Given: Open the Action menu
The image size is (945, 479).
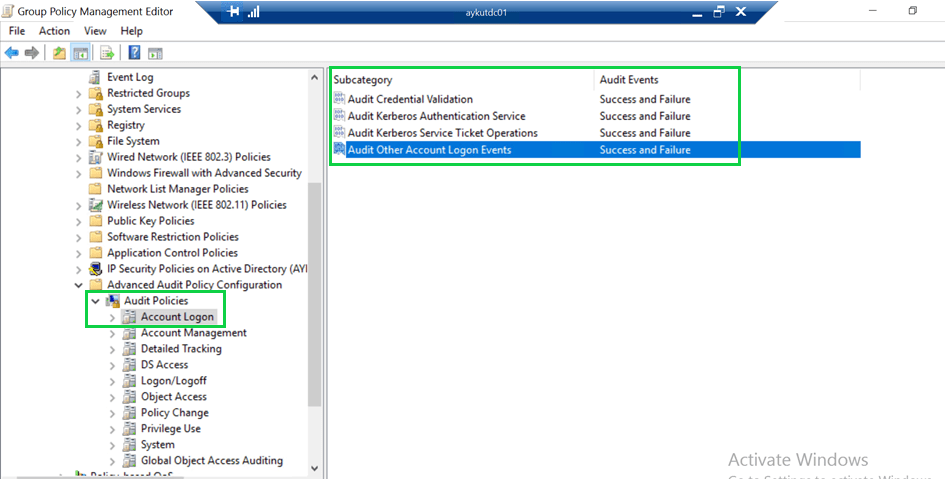Looking at the screenshot, I should pos(54,31).
